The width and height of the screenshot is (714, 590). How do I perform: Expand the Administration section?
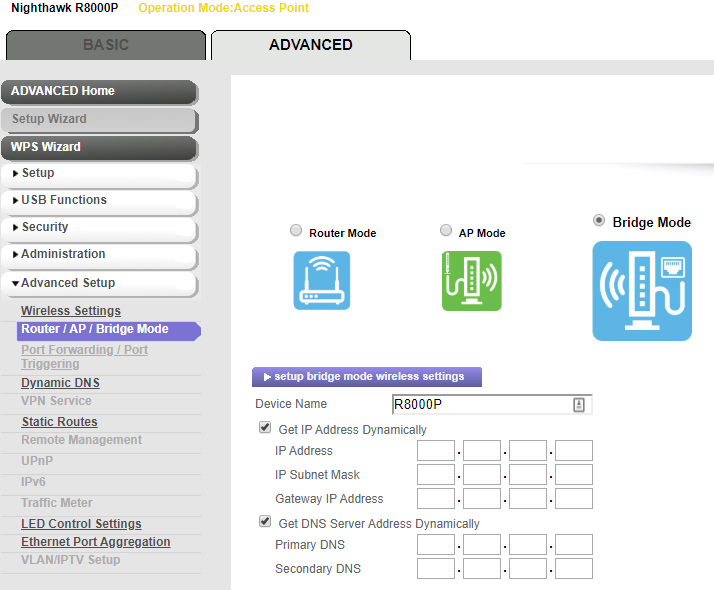click(100, 255)
